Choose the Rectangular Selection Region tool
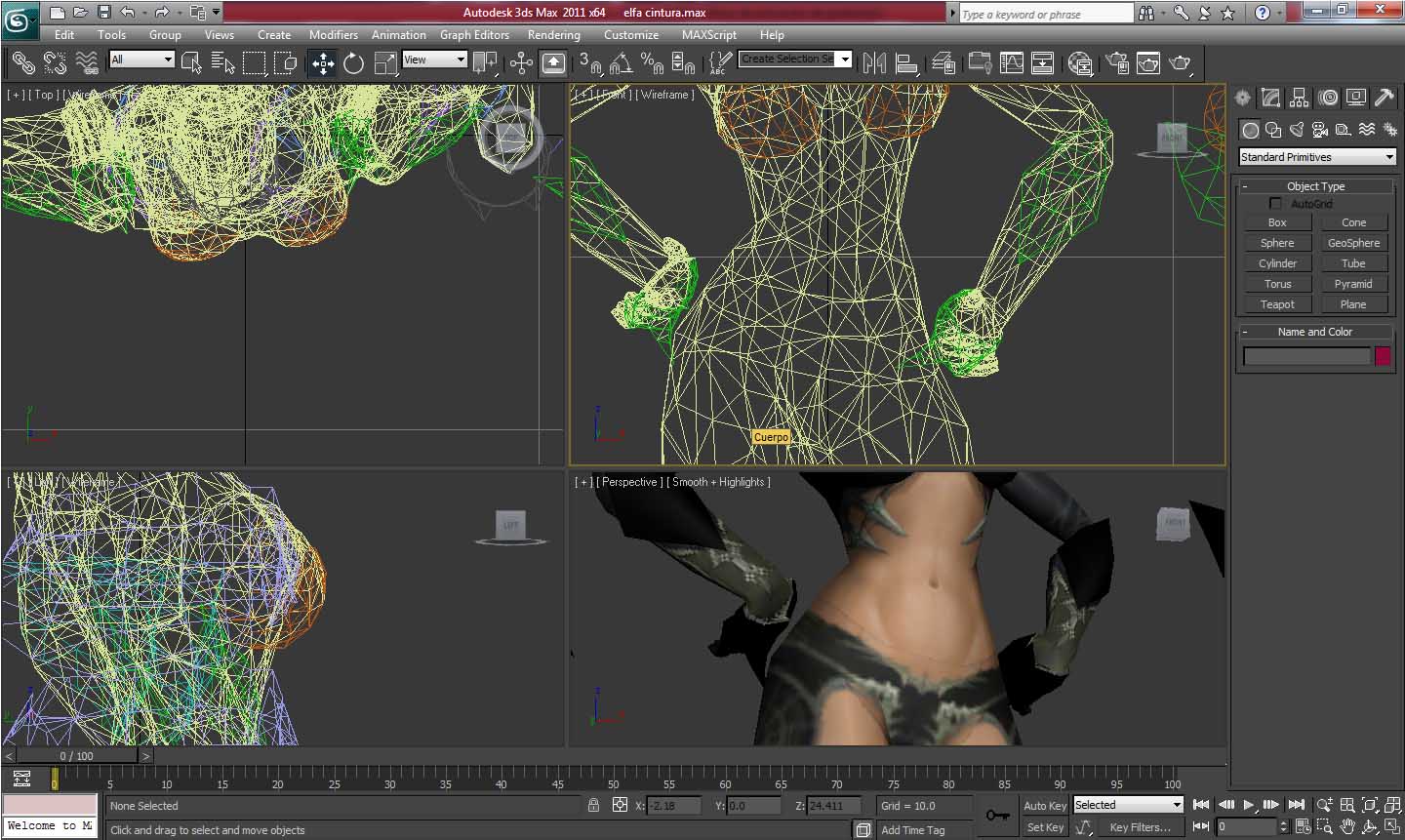Screen dimensions: 1405x840 [x=255, y=63]
